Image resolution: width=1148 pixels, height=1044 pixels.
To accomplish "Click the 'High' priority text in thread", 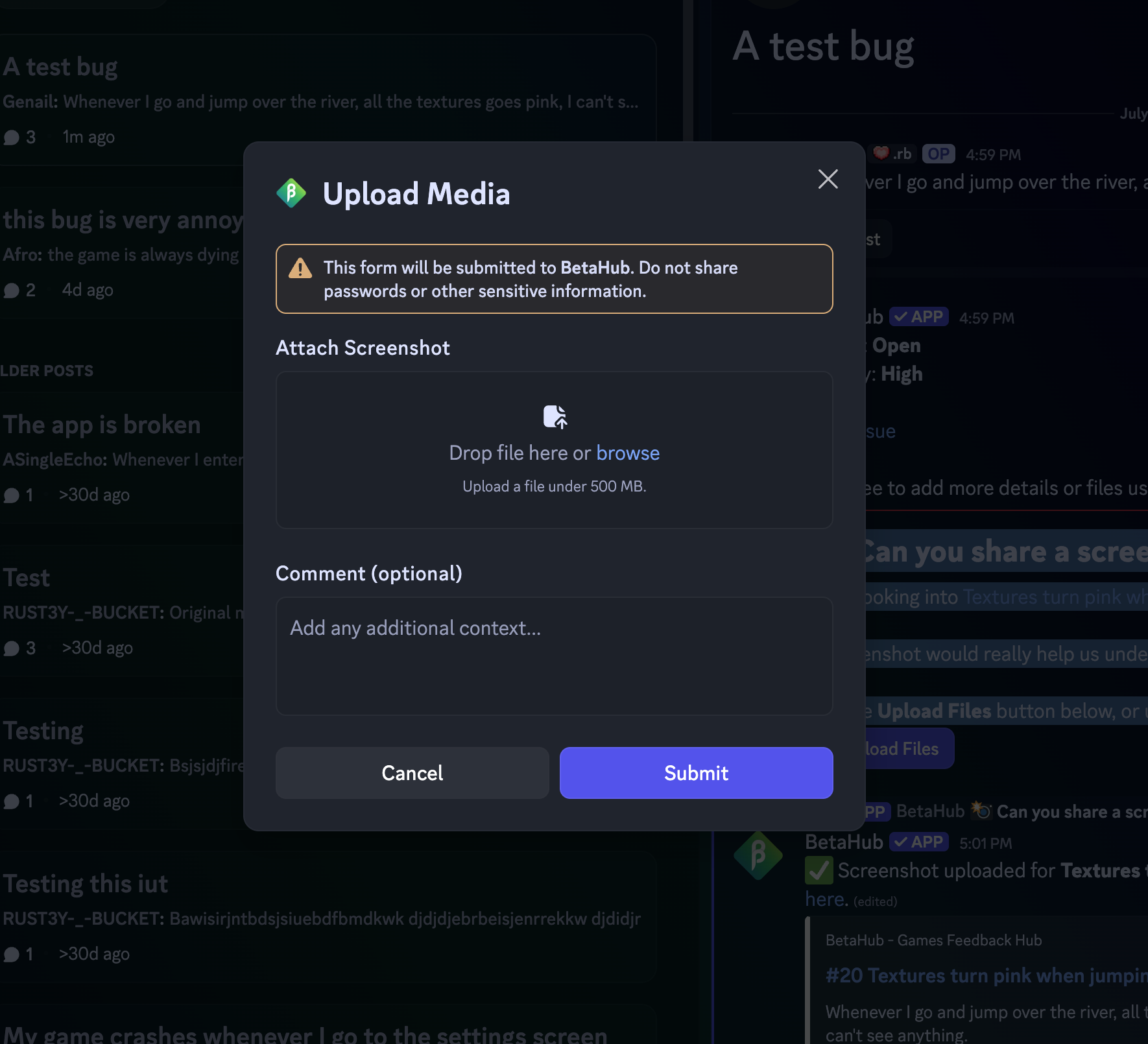I will tap(902, 374).
